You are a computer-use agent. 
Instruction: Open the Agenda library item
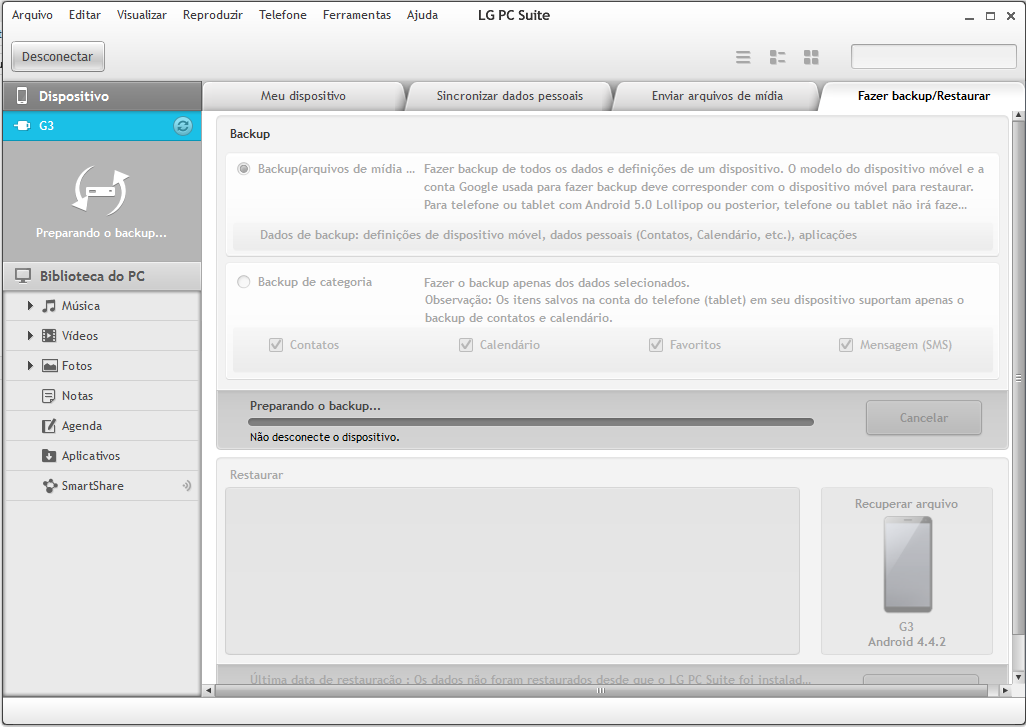pos(102,426)
